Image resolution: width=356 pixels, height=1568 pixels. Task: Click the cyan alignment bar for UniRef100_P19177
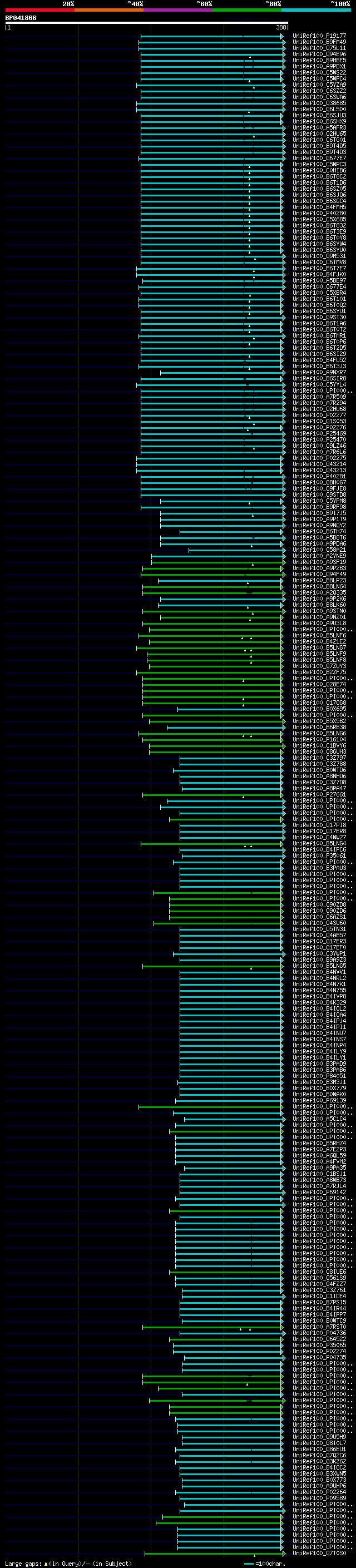(212, 36)
